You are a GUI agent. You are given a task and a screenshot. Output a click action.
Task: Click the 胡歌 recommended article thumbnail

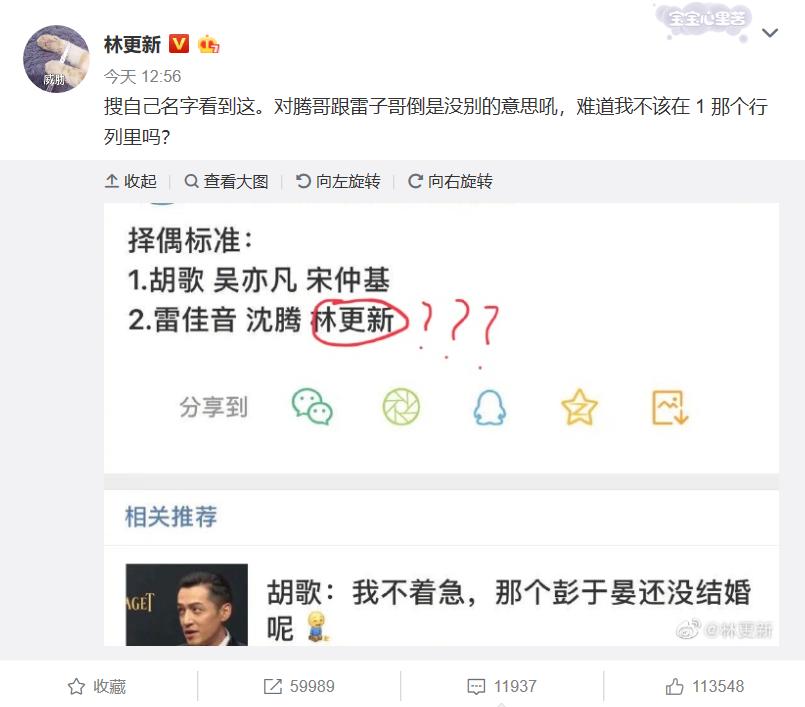[x=187, y=605]
